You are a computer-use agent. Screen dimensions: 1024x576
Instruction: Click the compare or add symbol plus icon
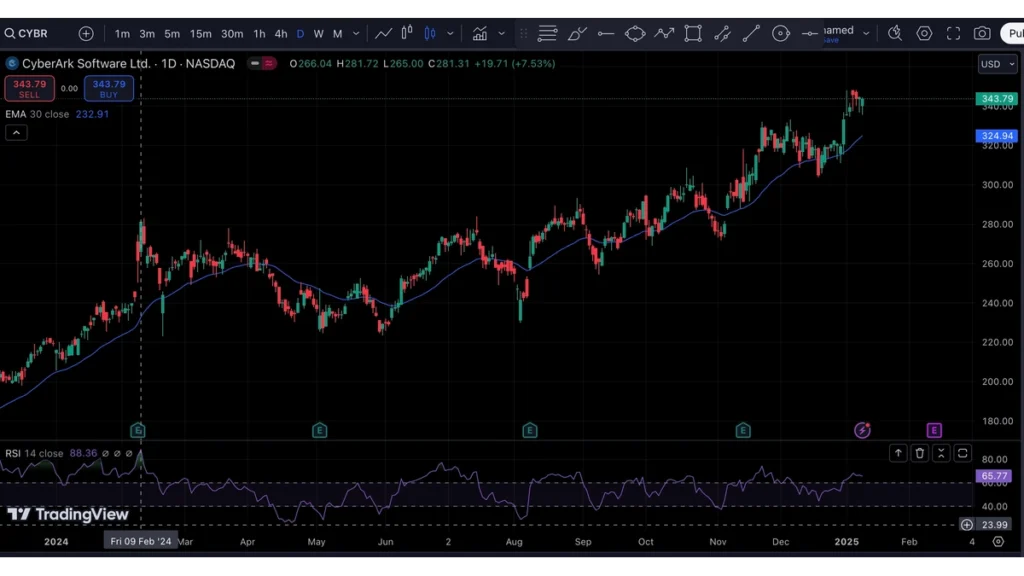86,33
